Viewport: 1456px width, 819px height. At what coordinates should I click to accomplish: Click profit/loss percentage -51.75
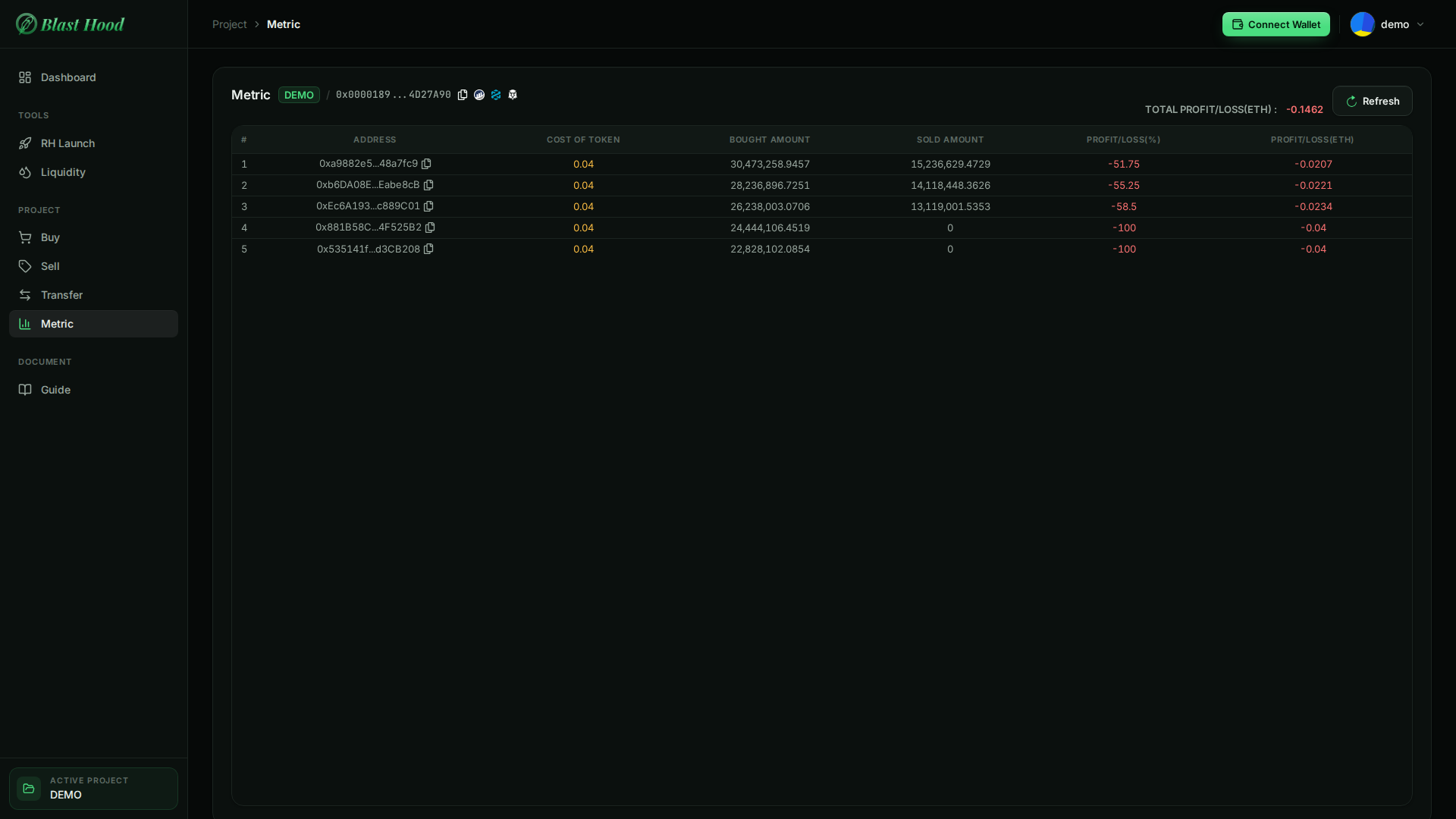pyautogui.click(x=1124, y=164)
